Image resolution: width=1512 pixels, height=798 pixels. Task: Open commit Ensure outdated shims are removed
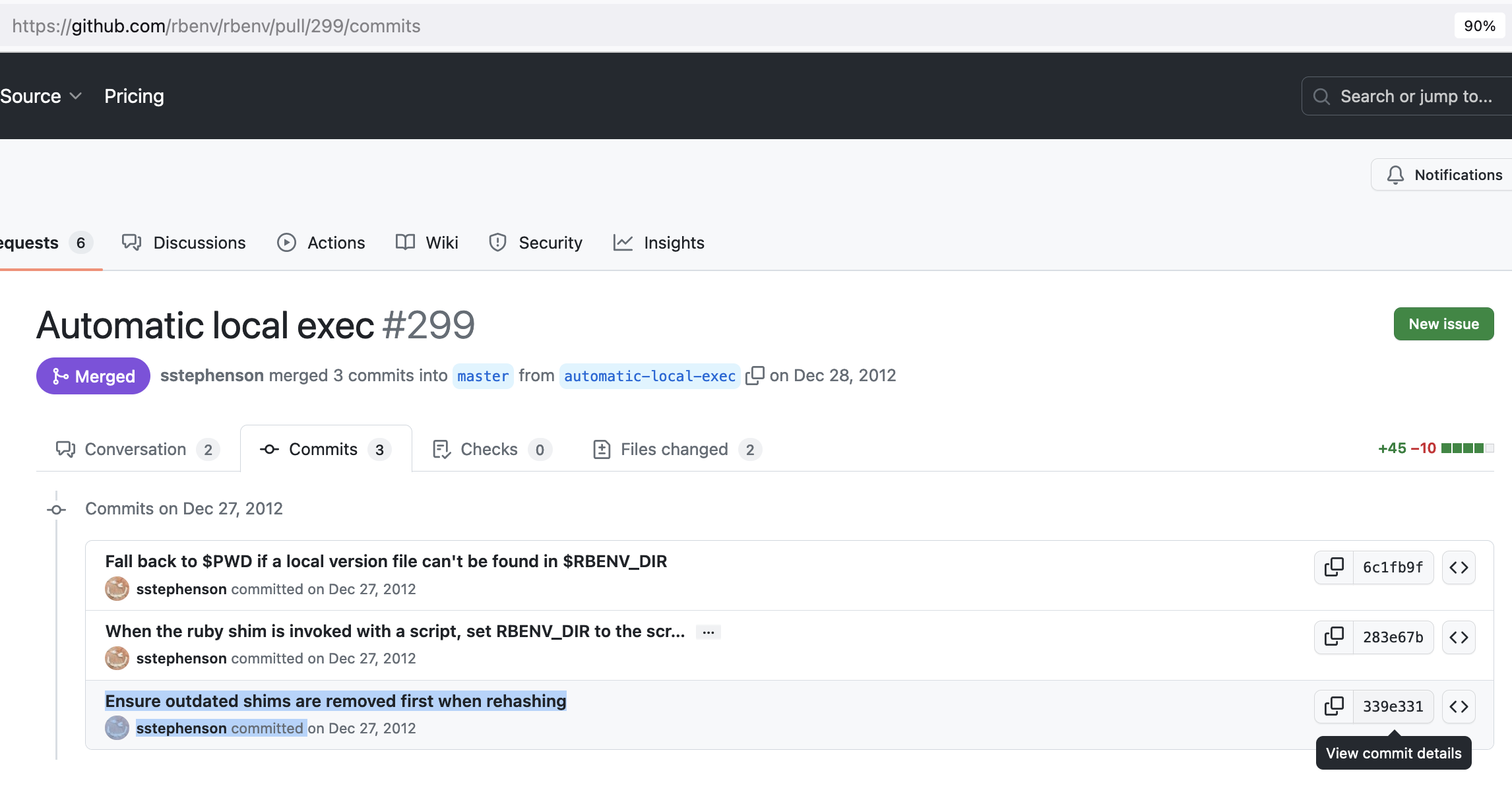(x=336, y=701)
